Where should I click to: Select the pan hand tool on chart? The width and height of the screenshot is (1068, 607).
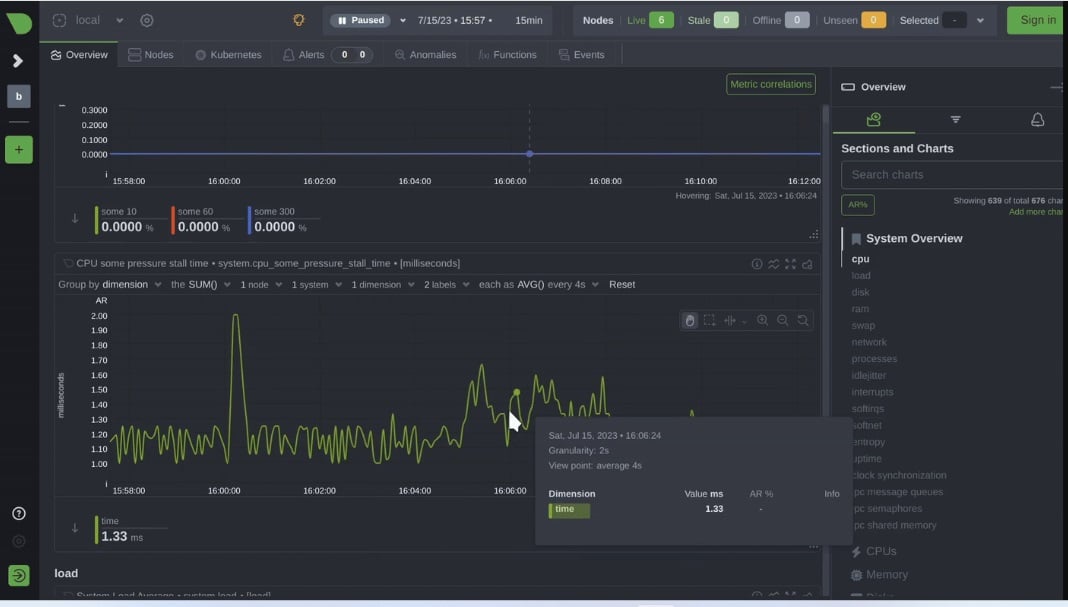pyautogui.click(x=690, y=321)
